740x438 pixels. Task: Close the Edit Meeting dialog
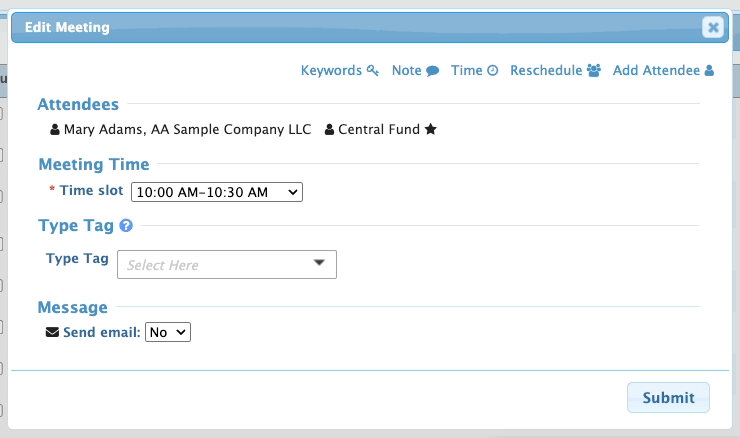coord(712,28)
